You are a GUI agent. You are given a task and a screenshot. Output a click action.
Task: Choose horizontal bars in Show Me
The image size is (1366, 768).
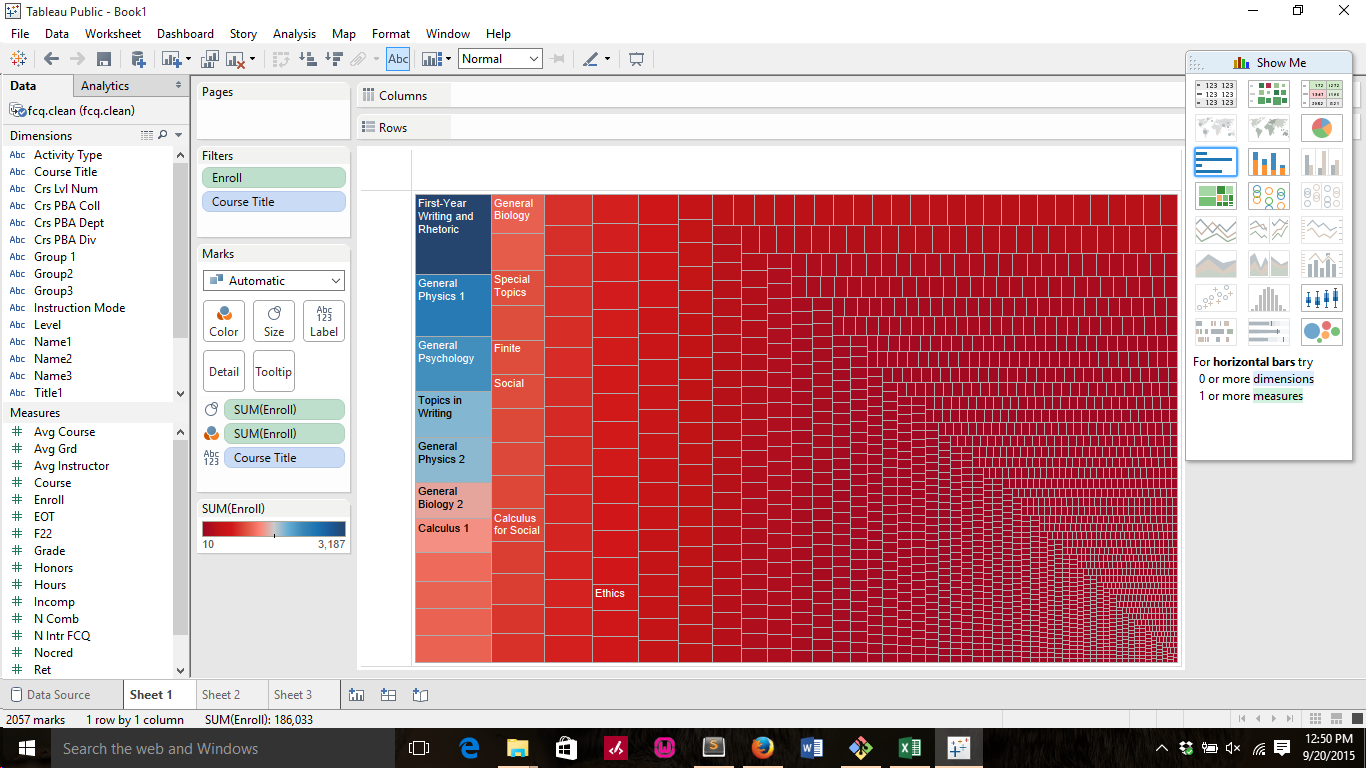(x=1215, y=162)
